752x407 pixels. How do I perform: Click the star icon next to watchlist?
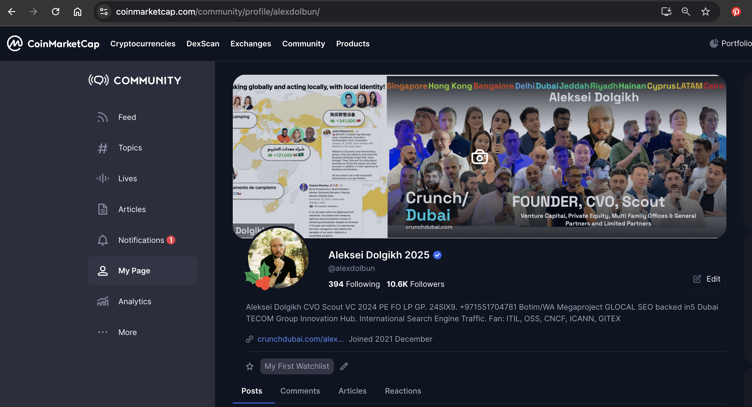[250, 367]
